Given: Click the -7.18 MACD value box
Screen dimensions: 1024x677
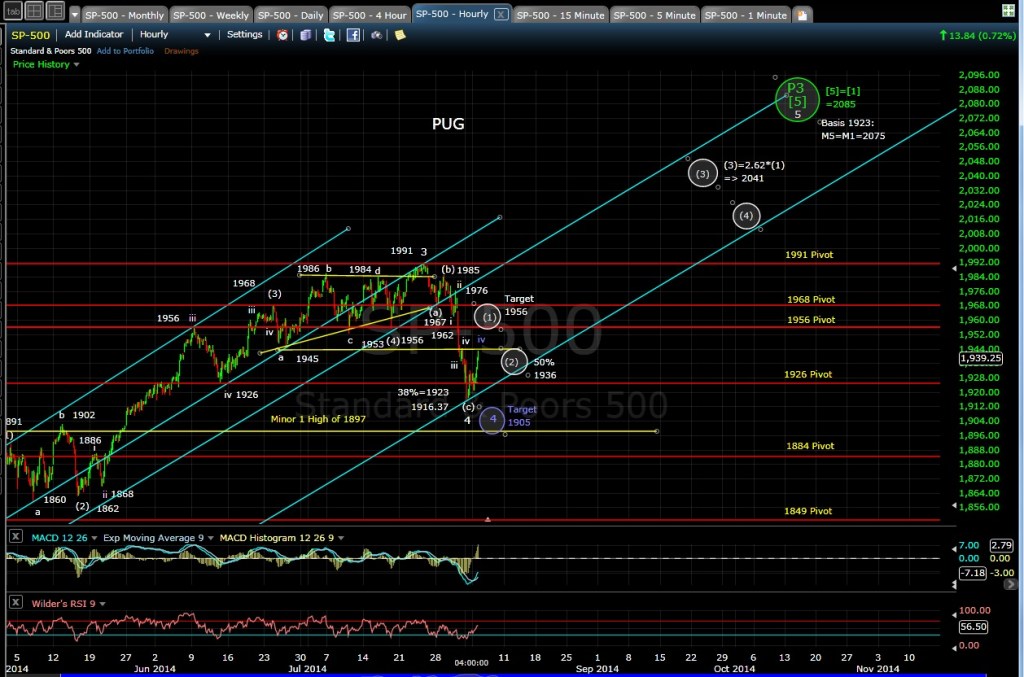Looking at the screenshot, I should (972, 573).
